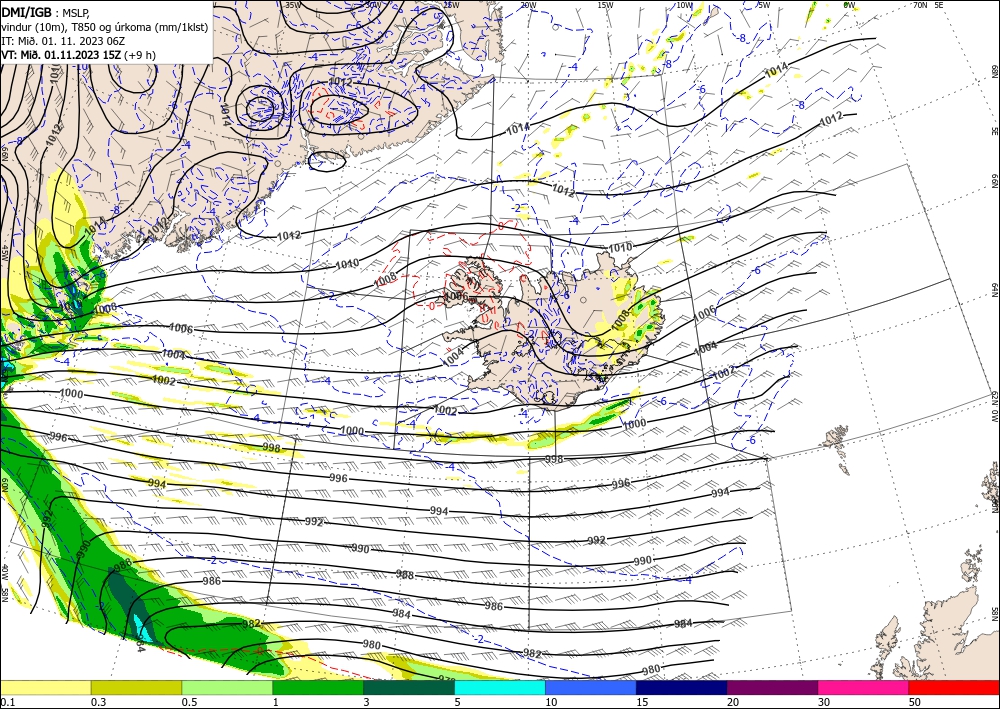Click the "1006" isobar label over the Westfjords

click(x=457, y=296)
